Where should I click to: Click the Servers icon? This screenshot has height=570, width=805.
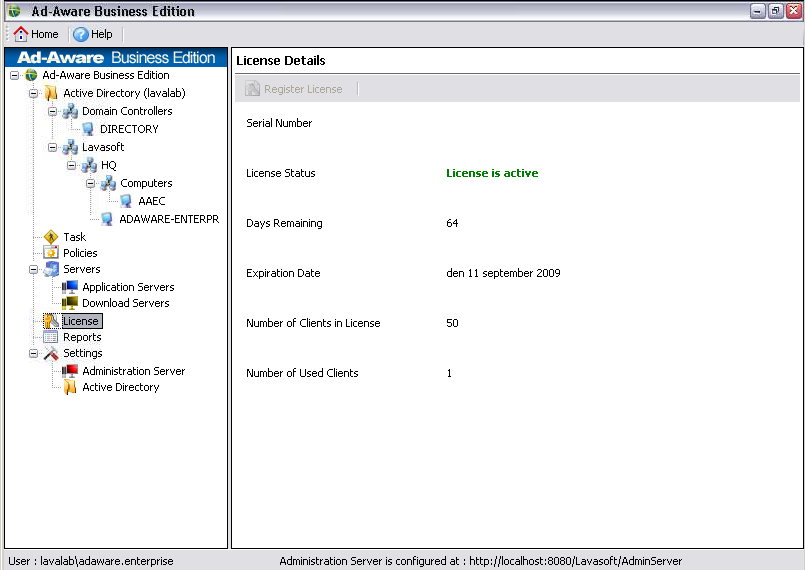click(51, 269)
